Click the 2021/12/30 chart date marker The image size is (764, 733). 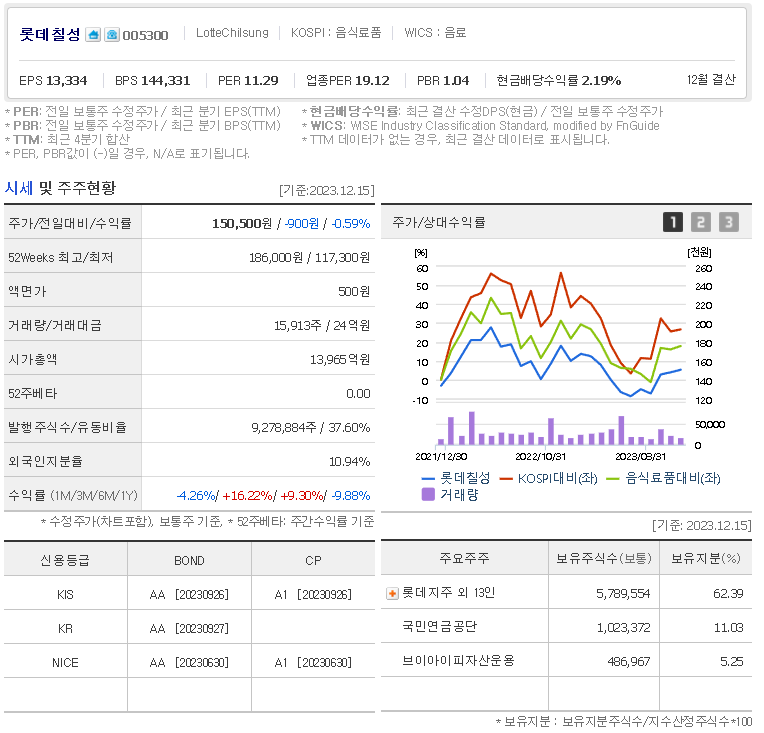click(x=441, y=457)
